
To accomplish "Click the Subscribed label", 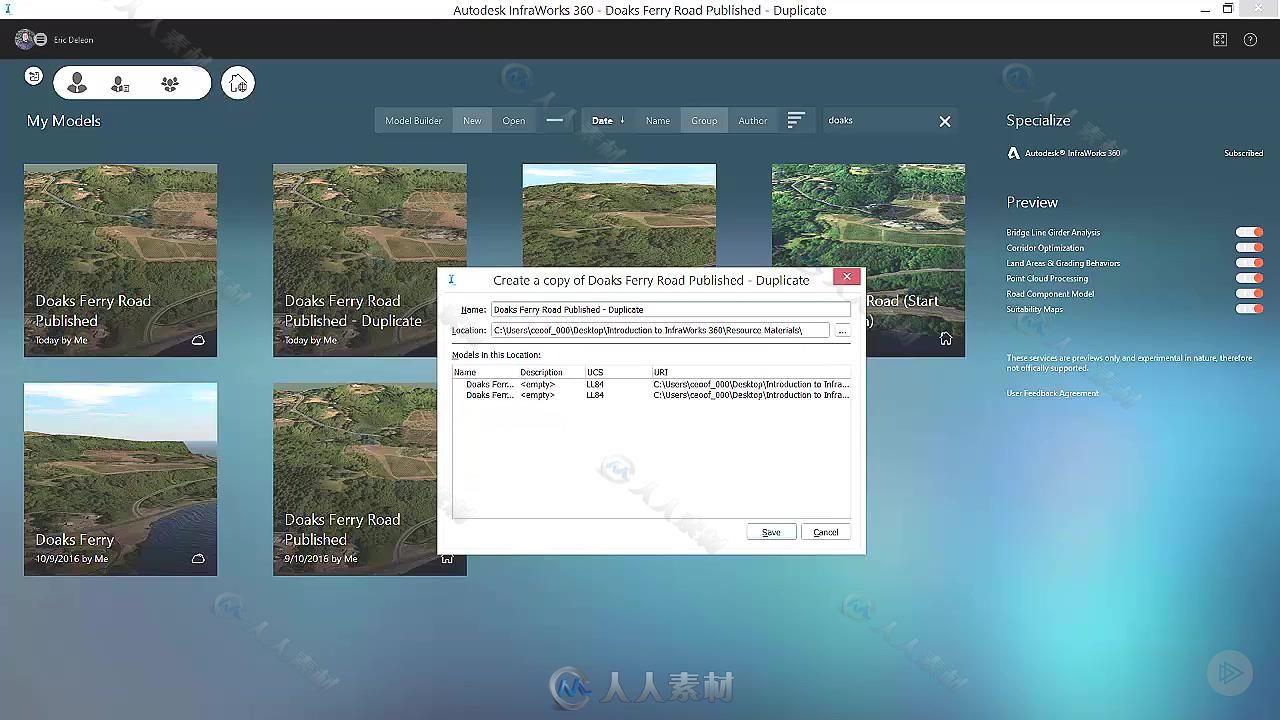I will [1244, 153].
